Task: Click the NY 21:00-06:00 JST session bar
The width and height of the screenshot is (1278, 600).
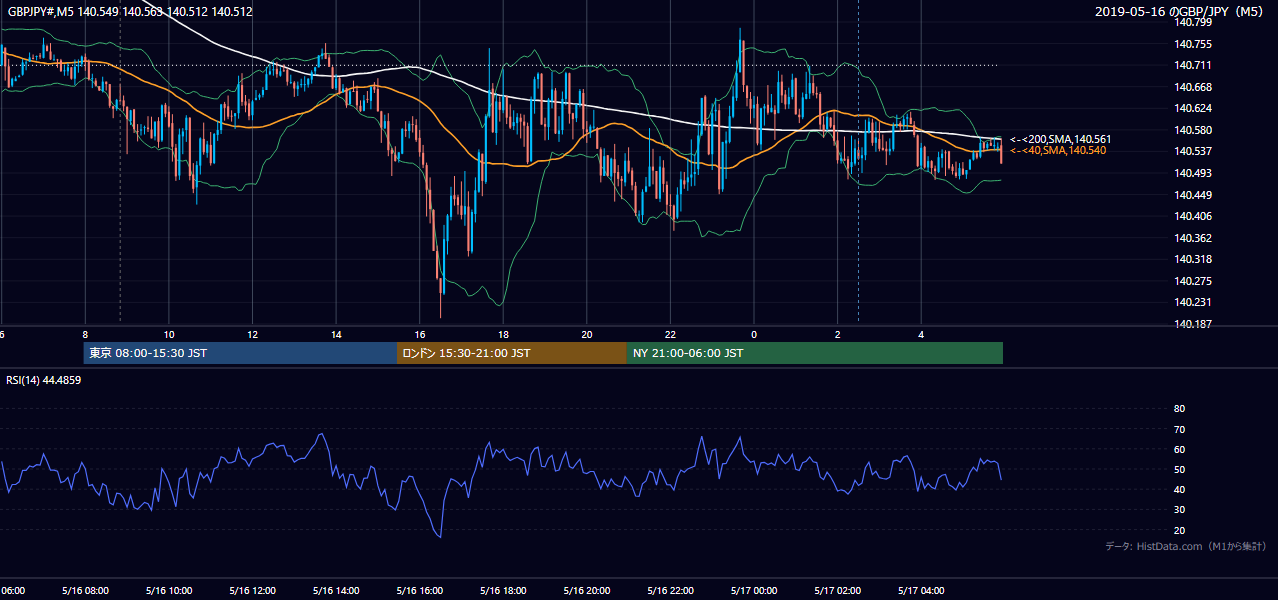Action: pyautogui.click(x=815, y=353)
